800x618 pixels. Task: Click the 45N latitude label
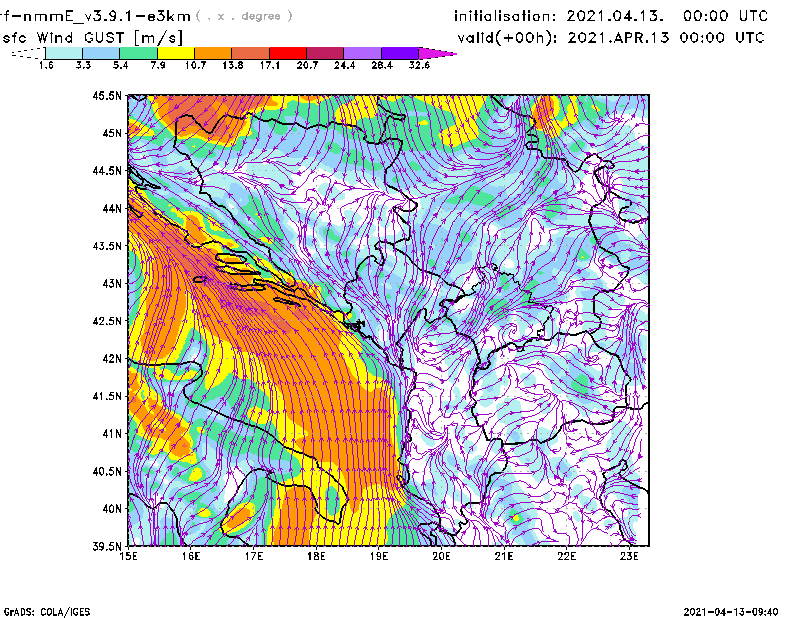pyautogui.click(x=112, y=133)
